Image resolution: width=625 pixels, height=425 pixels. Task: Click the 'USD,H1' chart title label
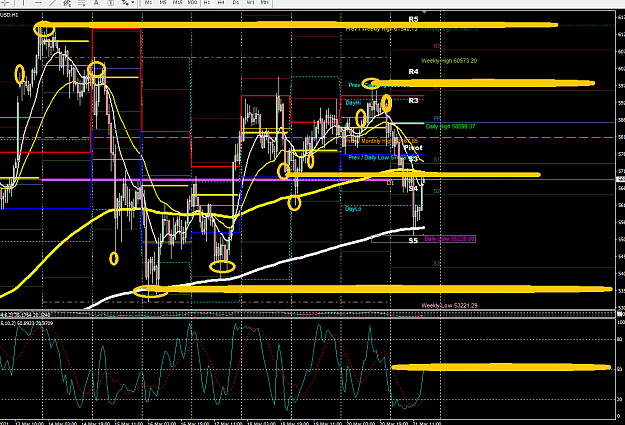pyautogui.click(x=9, y=15)
